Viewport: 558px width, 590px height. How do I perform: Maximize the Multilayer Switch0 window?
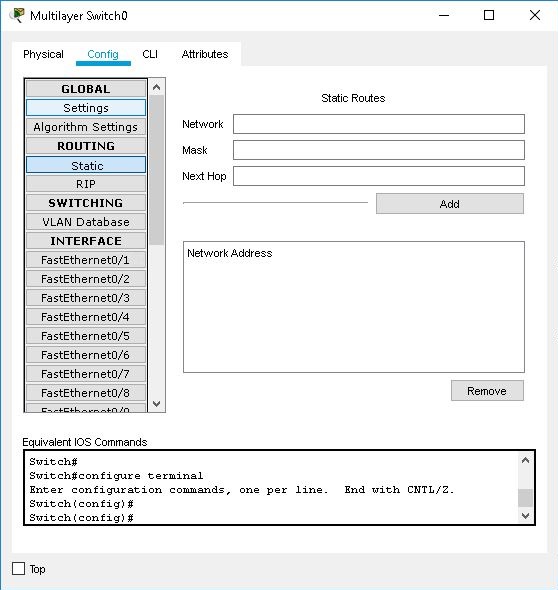[x=489, y=15]
